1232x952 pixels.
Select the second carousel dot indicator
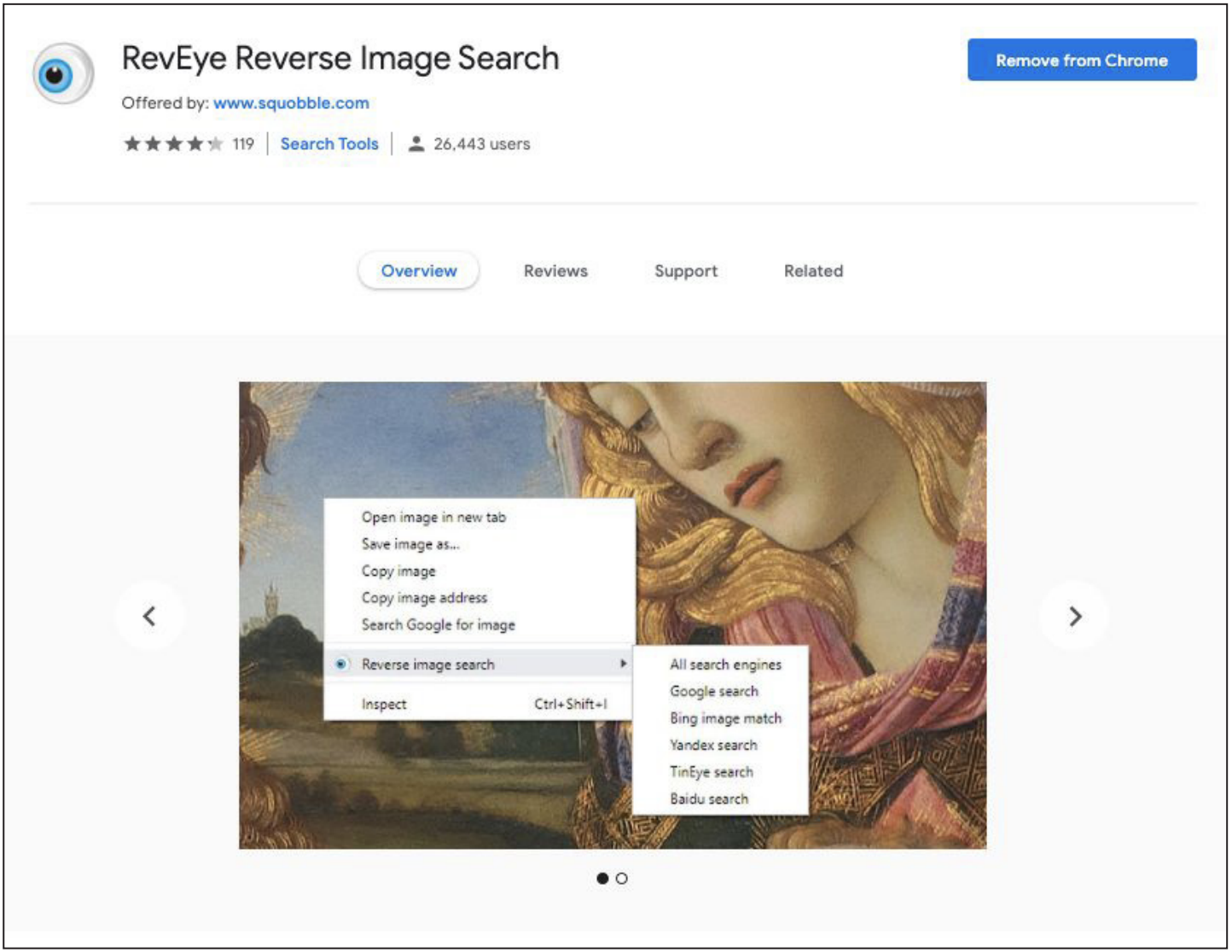tap(622, 879)
